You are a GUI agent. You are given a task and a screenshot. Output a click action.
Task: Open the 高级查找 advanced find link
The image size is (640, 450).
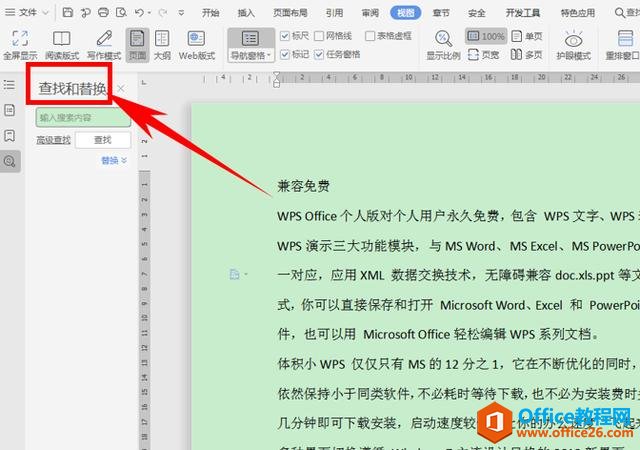54,140
